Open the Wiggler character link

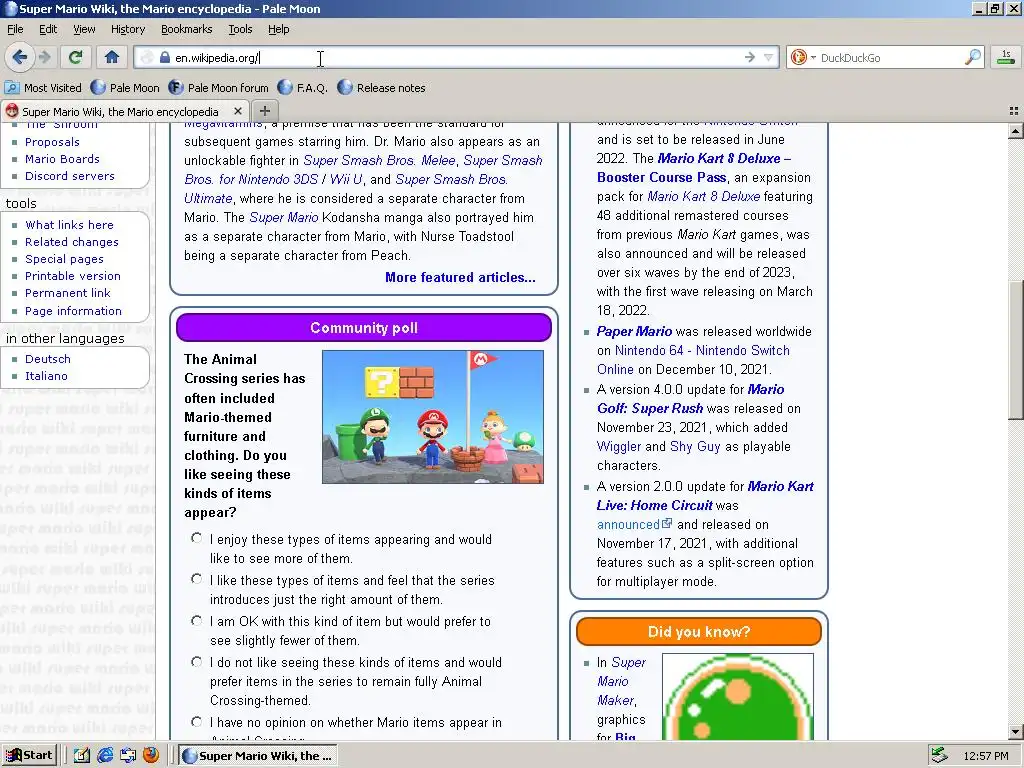618,446
